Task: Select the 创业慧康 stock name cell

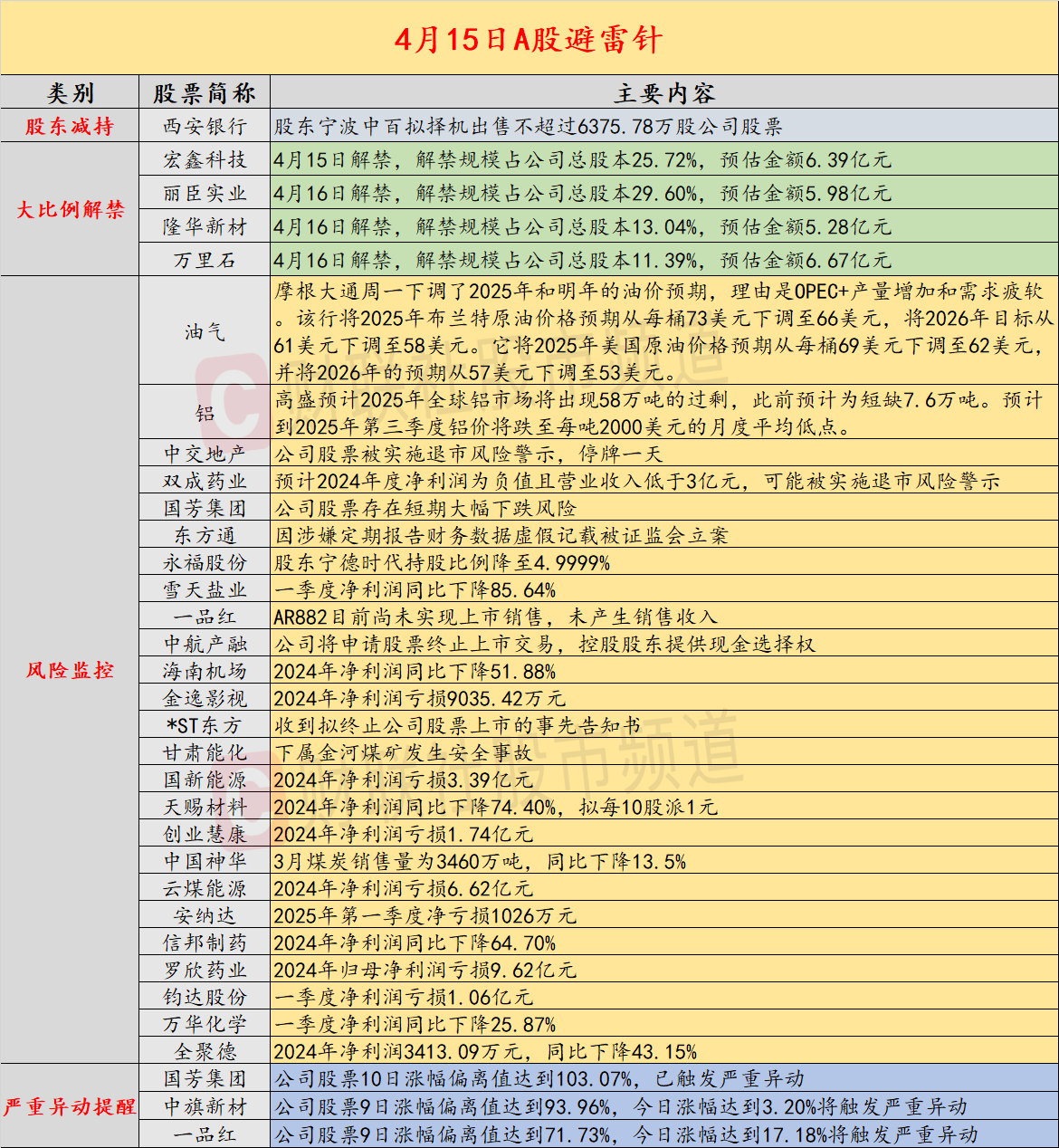Action: [205, 834]
